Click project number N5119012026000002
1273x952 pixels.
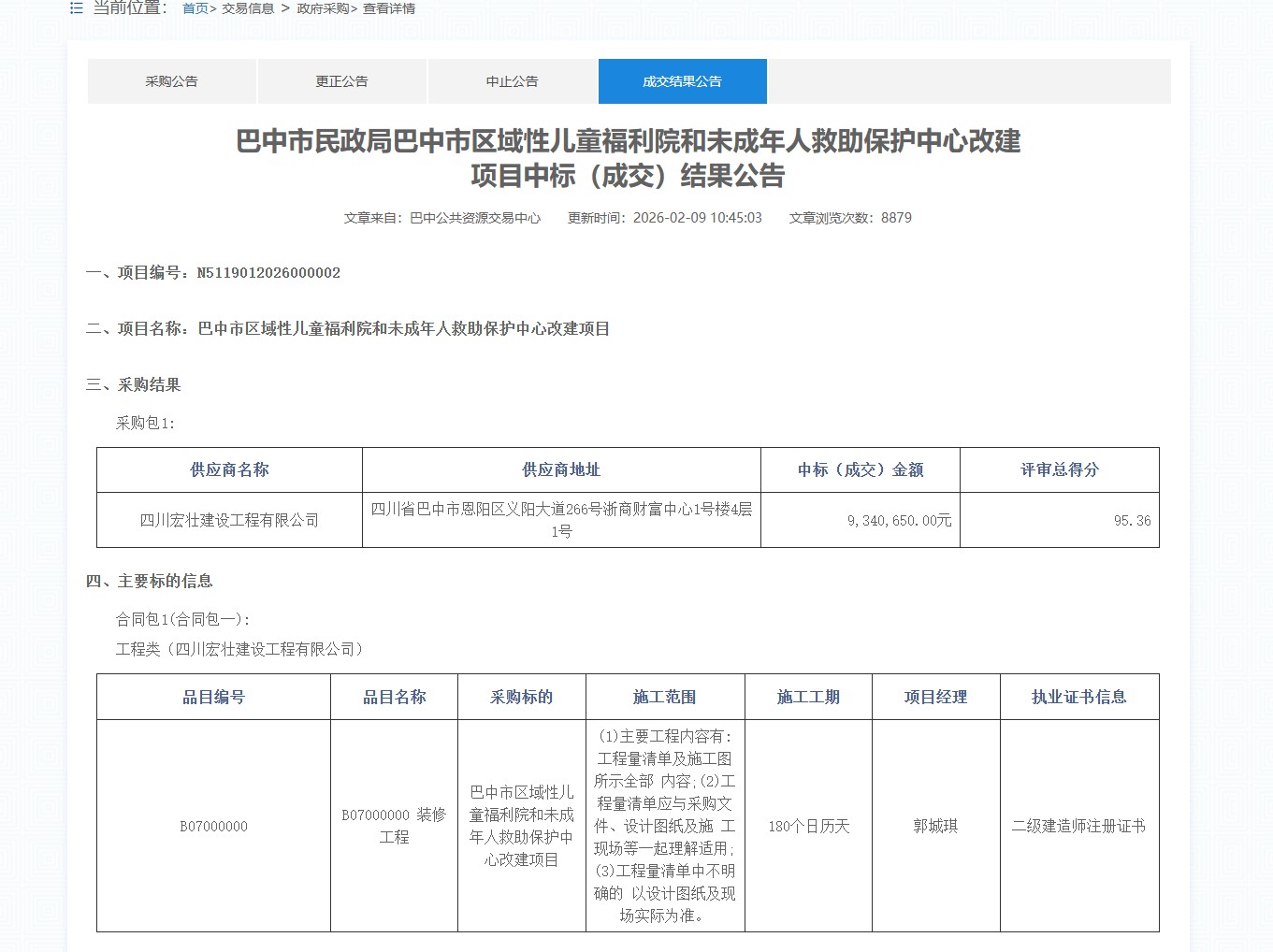coord(268,273)
